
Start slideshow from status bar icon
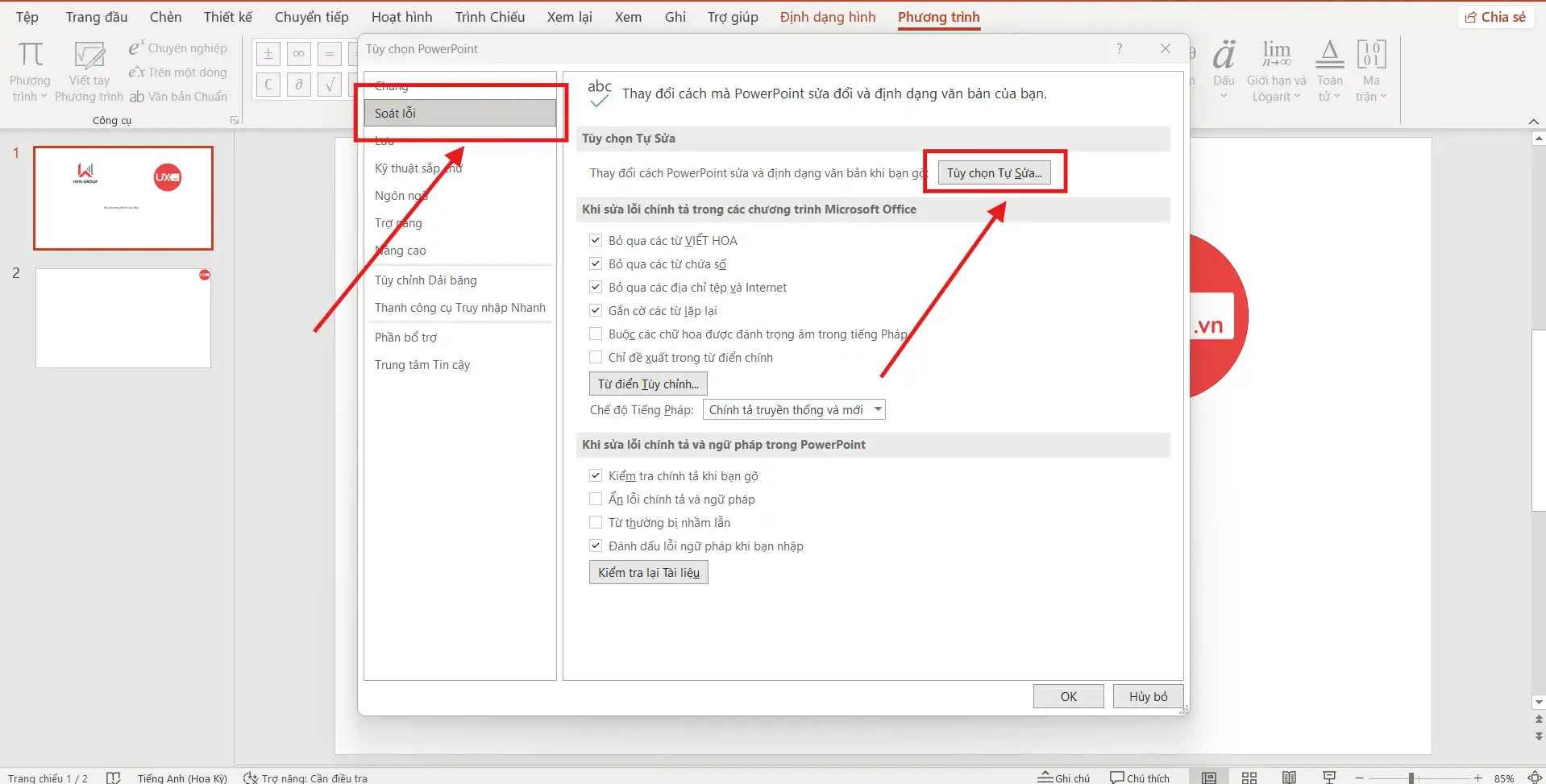tap(1329, 777)
